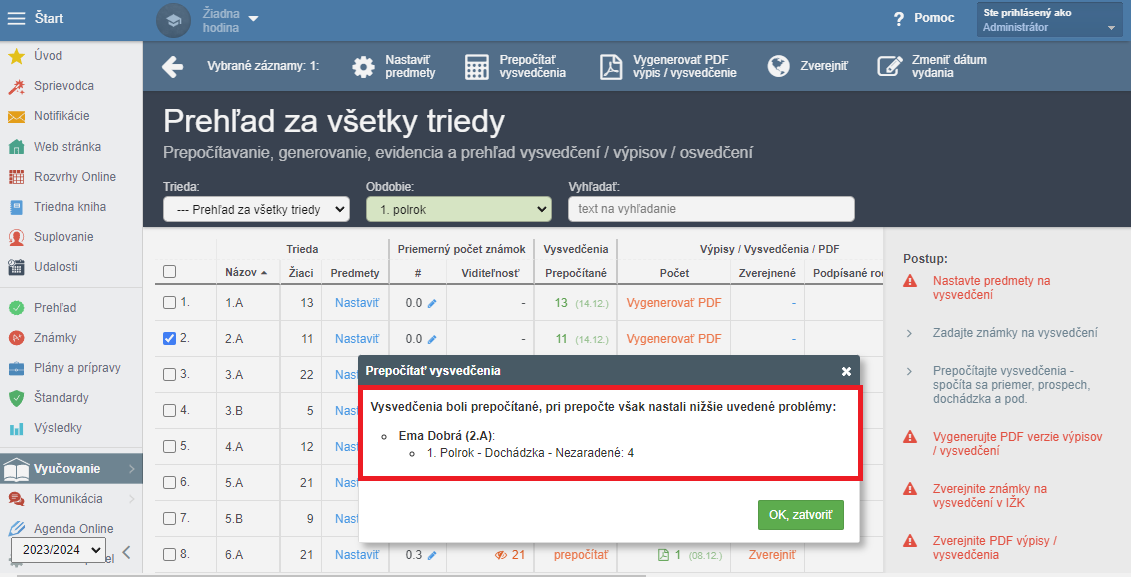
Task: Click the OK, zatvoriť button
Action: pos(801,515)
